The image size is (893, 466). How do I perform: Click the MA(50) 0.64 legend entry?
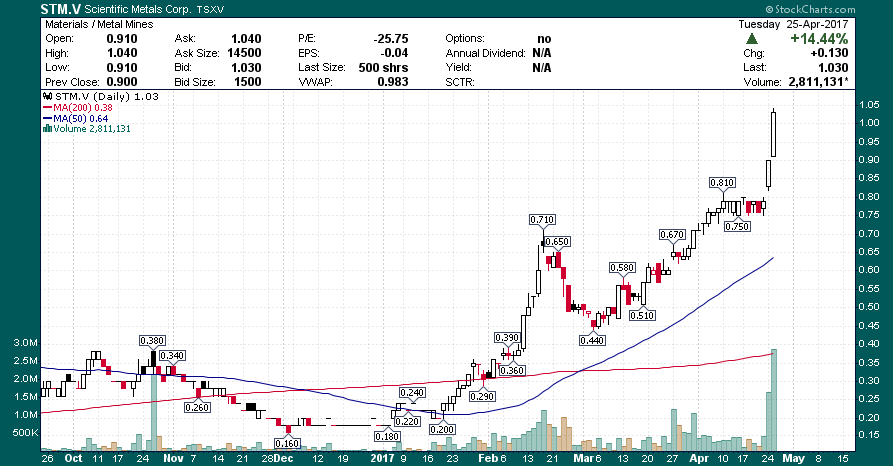(x=76, y=118)
